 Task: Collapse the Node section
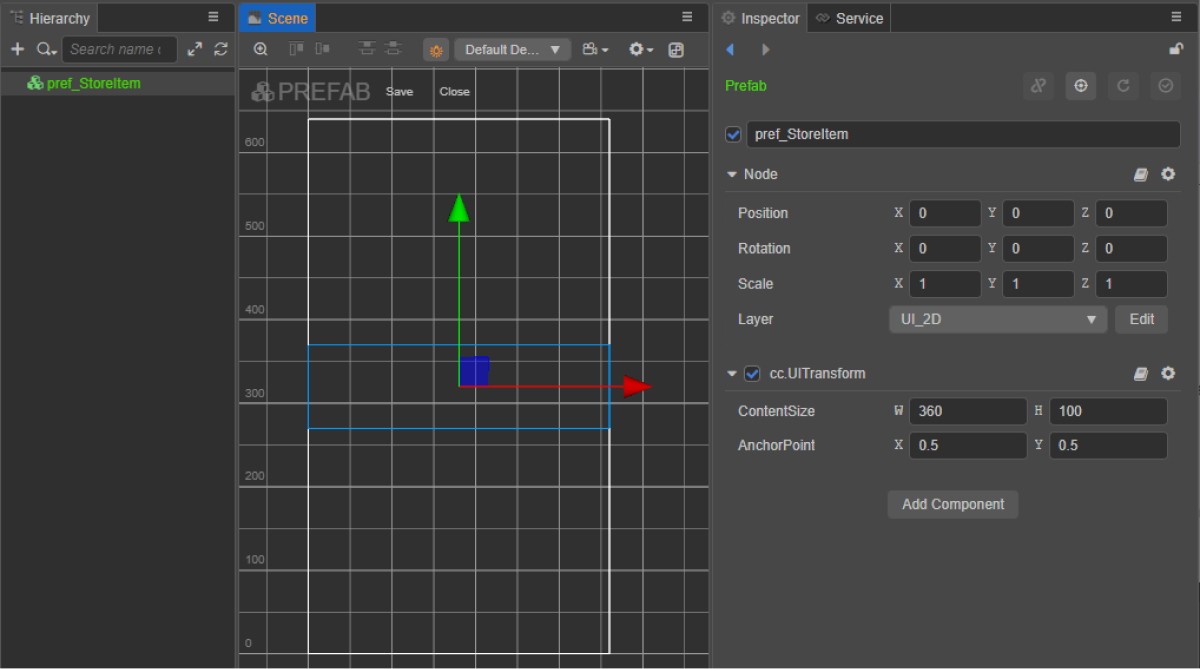[732, 174]
